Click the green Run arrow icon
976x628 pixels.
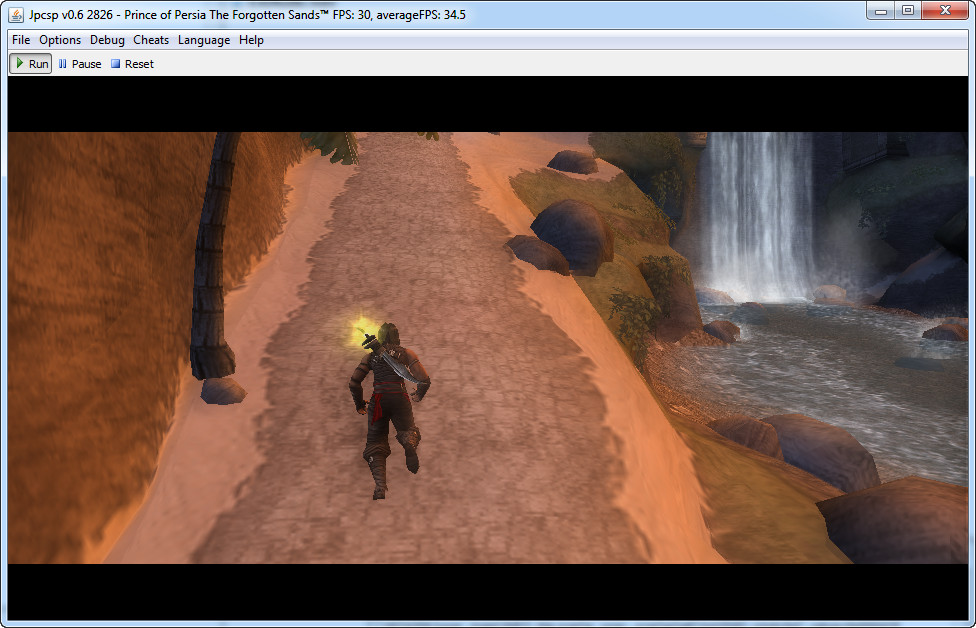click(20, 63)
